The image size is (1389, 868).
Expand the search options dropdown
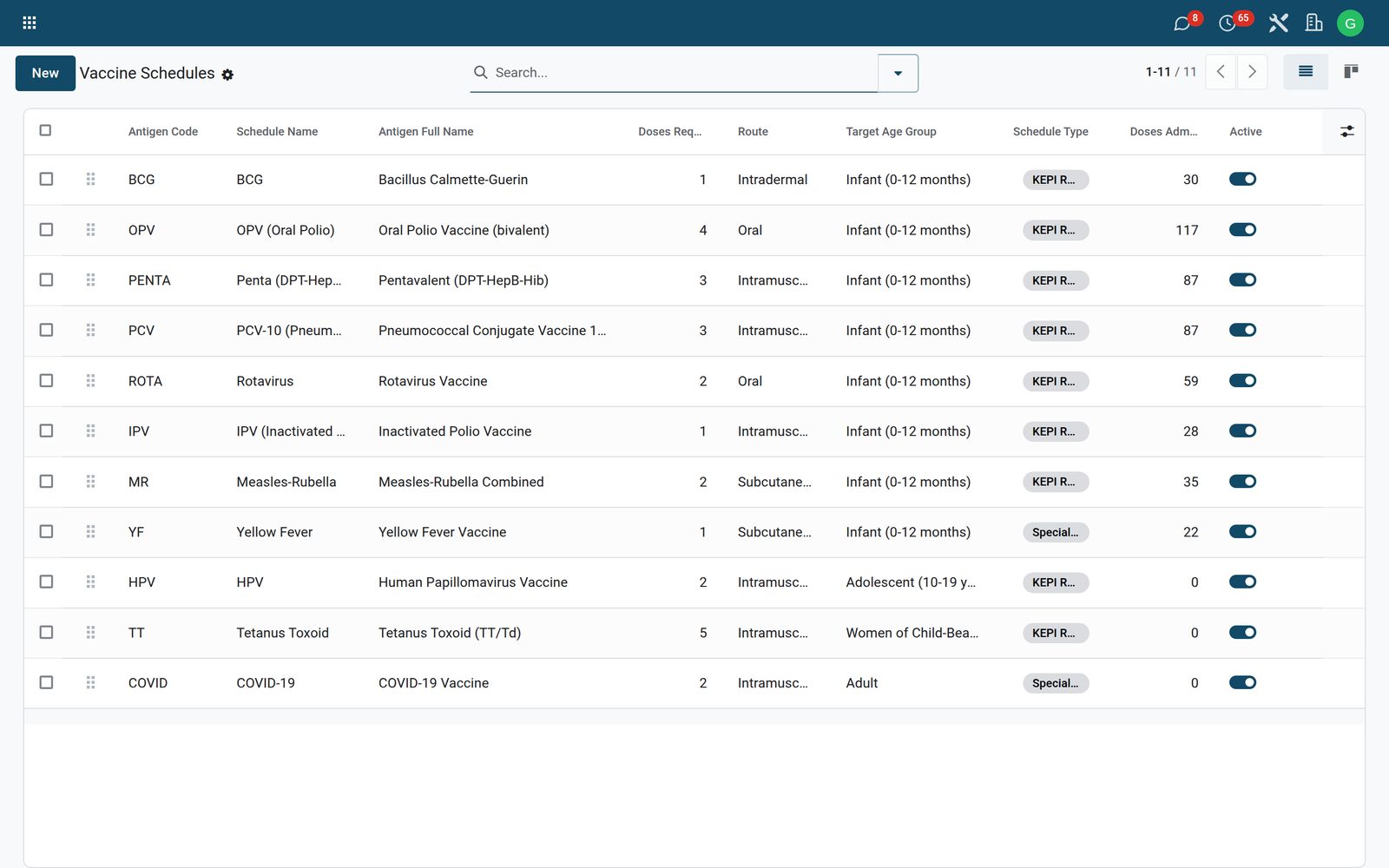898,73
